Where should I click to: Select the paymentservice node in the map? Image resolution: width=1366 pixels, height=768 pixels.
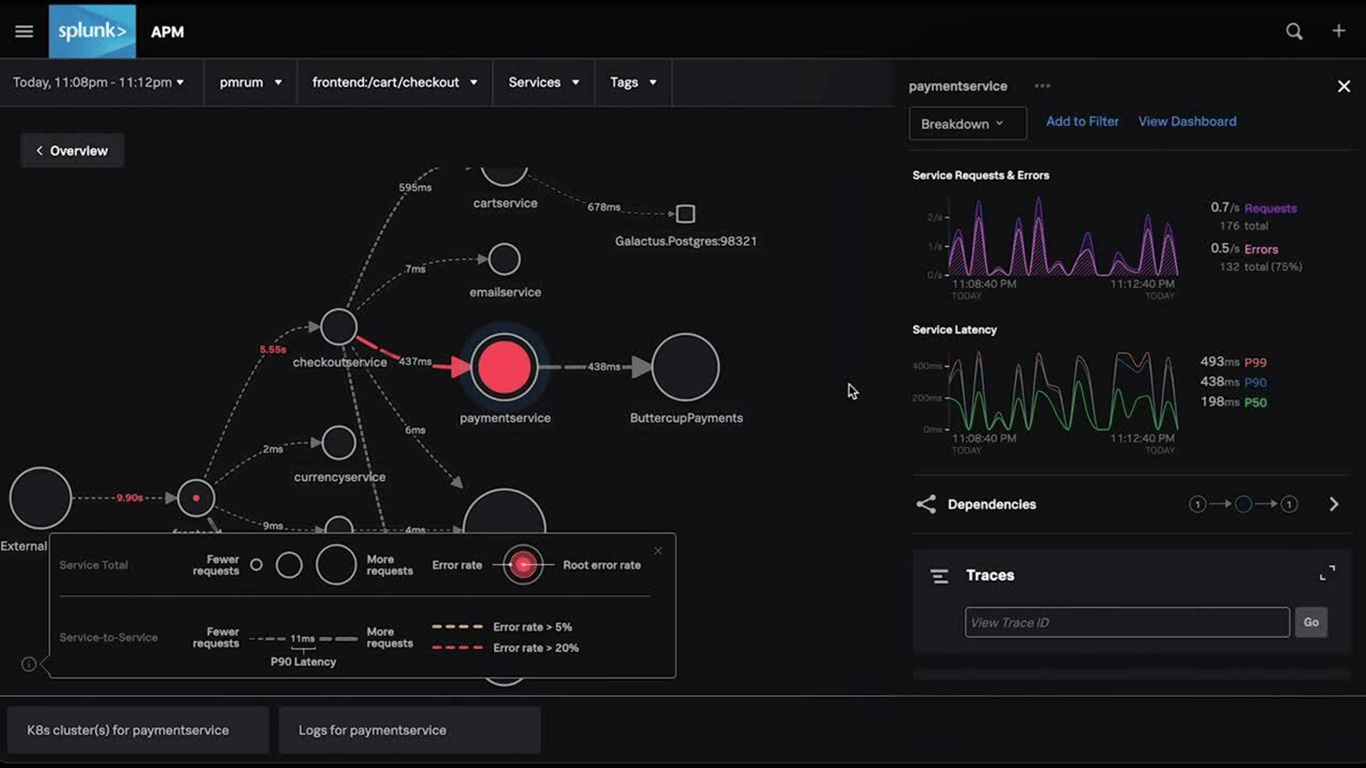pos(505,367)
